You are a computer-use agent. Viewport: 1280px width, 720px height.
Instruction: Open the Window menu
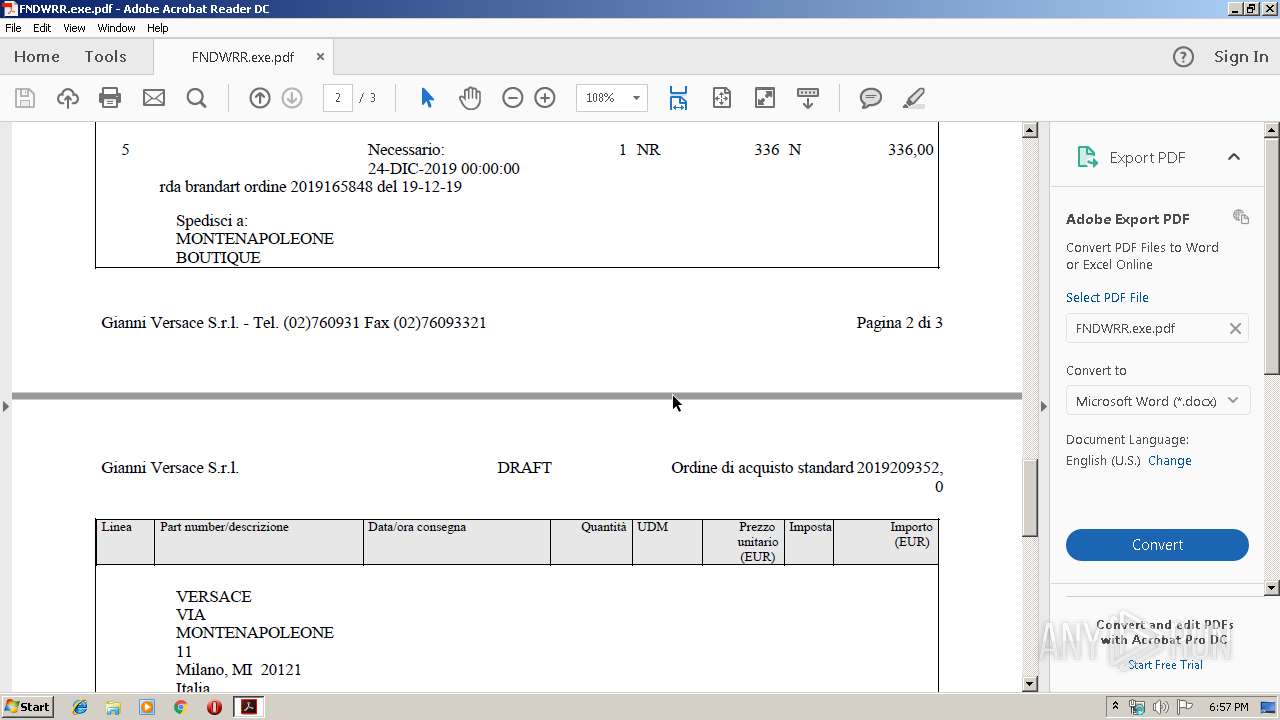[116, 28]
